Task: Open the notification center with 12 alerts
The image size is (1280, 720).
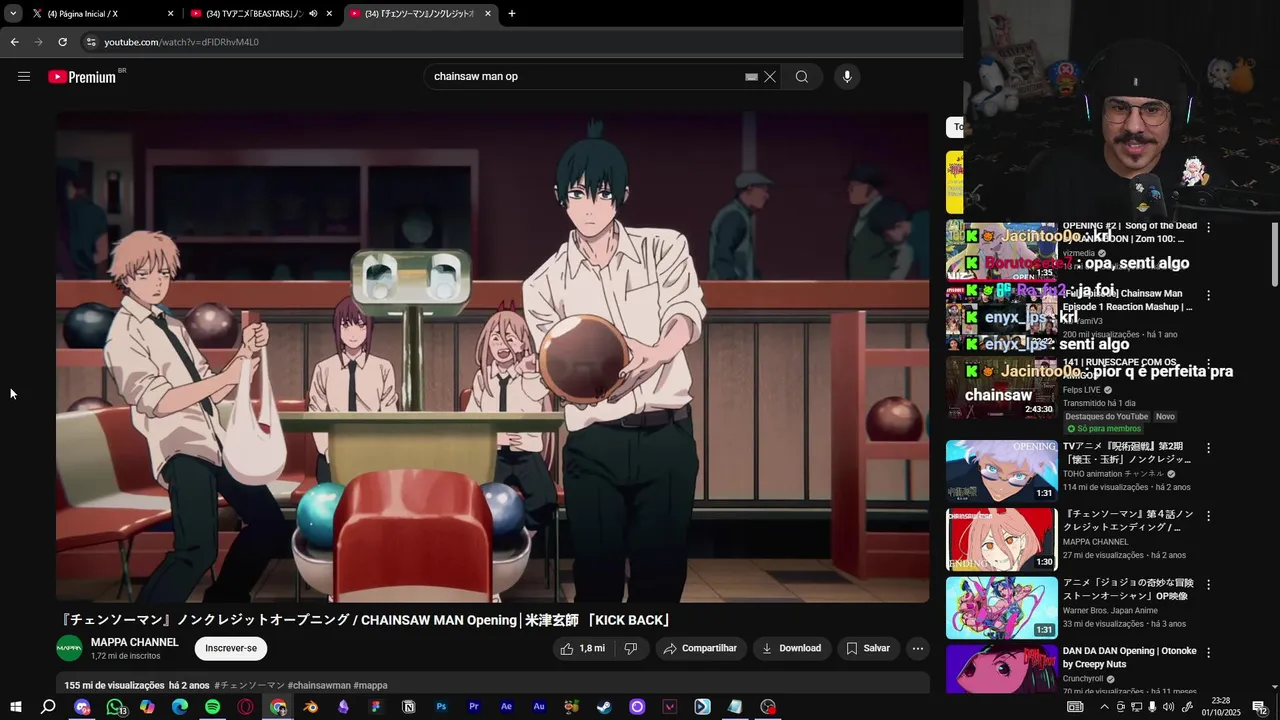Action: 1259,707
